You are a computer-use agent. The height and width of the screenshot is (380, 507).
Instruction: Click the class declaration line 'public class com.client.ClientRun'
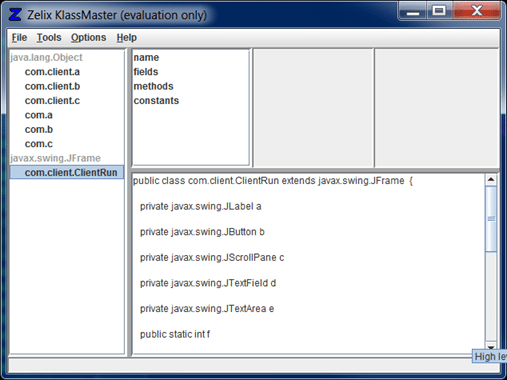273,181
